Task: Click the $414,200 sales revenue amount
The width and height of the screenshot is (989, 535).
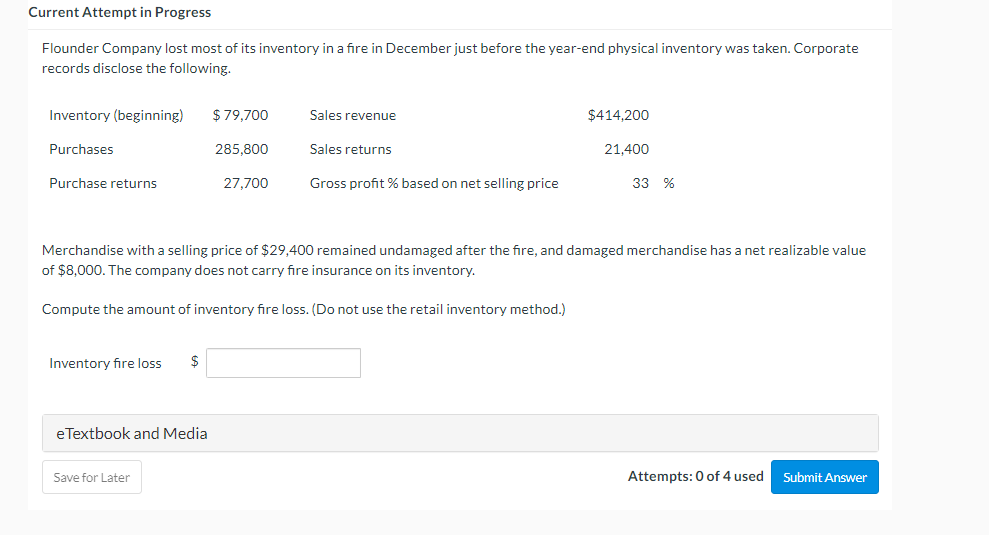Action: pyautogui.click(x=618, y=115)
